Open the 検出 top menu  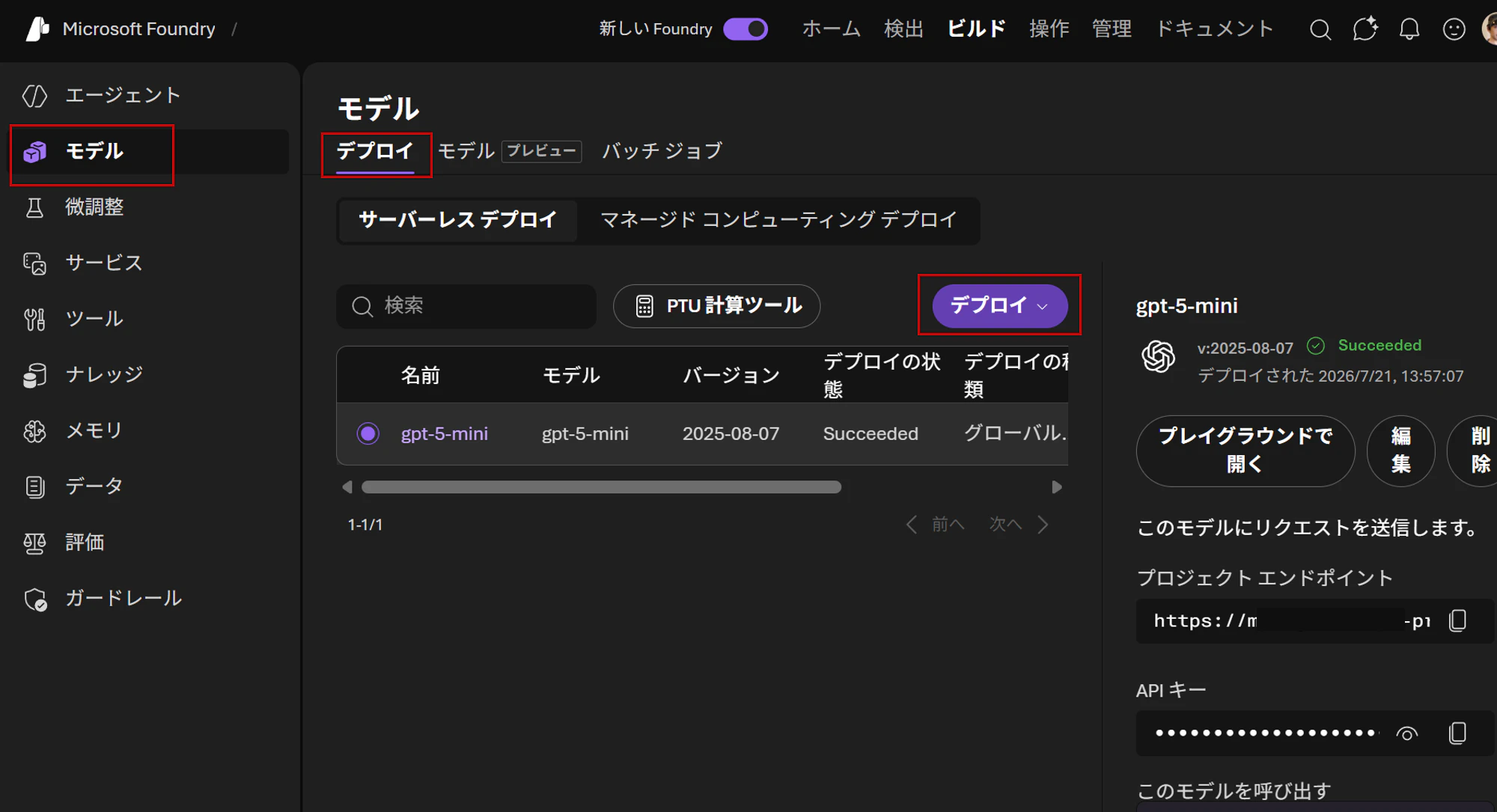[x=903, y=29]
